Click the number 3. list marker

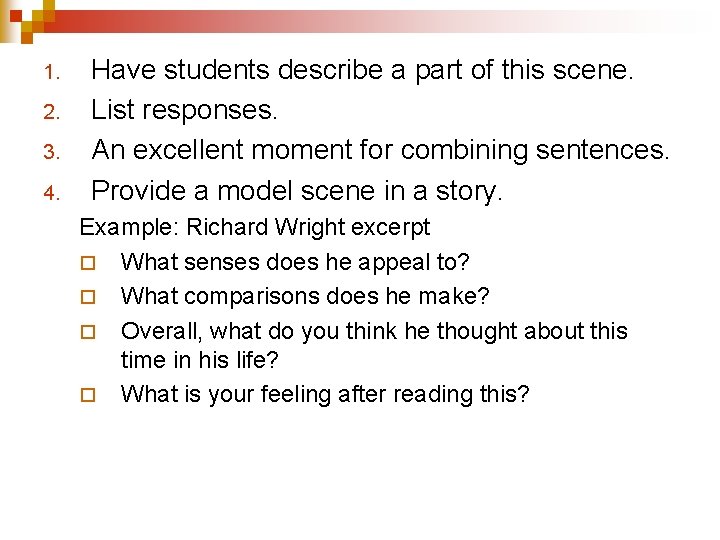pyautogui.click(x=52, y=152)
